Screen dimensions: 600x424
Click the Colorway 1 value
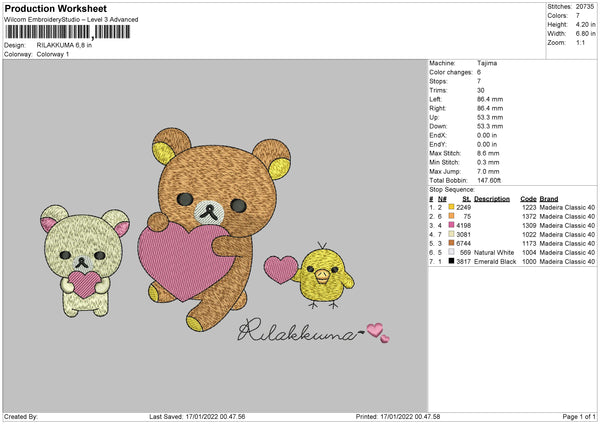point(53,54)
